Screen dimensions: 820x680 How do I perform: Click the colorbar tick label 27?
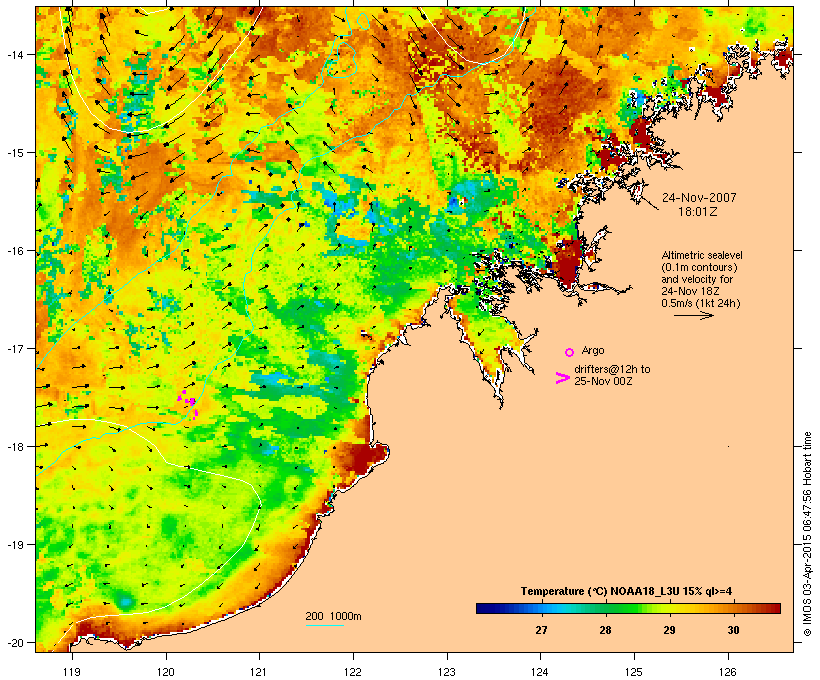[541, 630]
